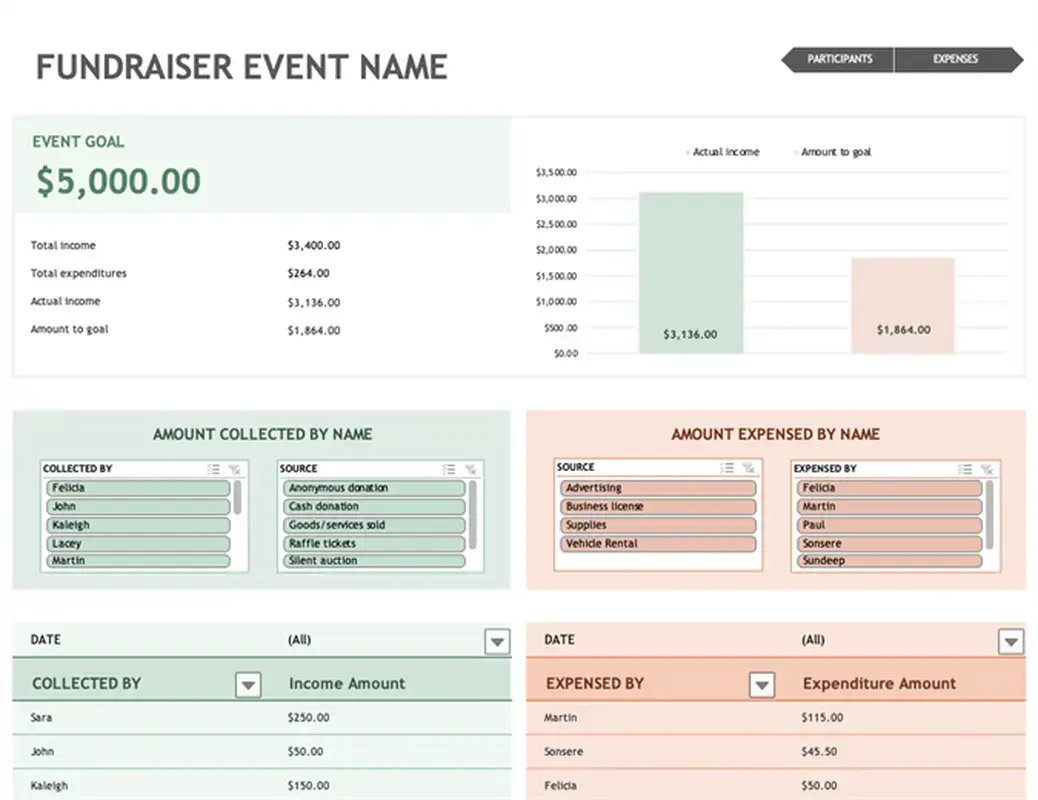This screenshot has width=1038, height=800.
Task: Click the Multi-Select icon on EXPENSED BY slicer
Action: coord(964,467)
